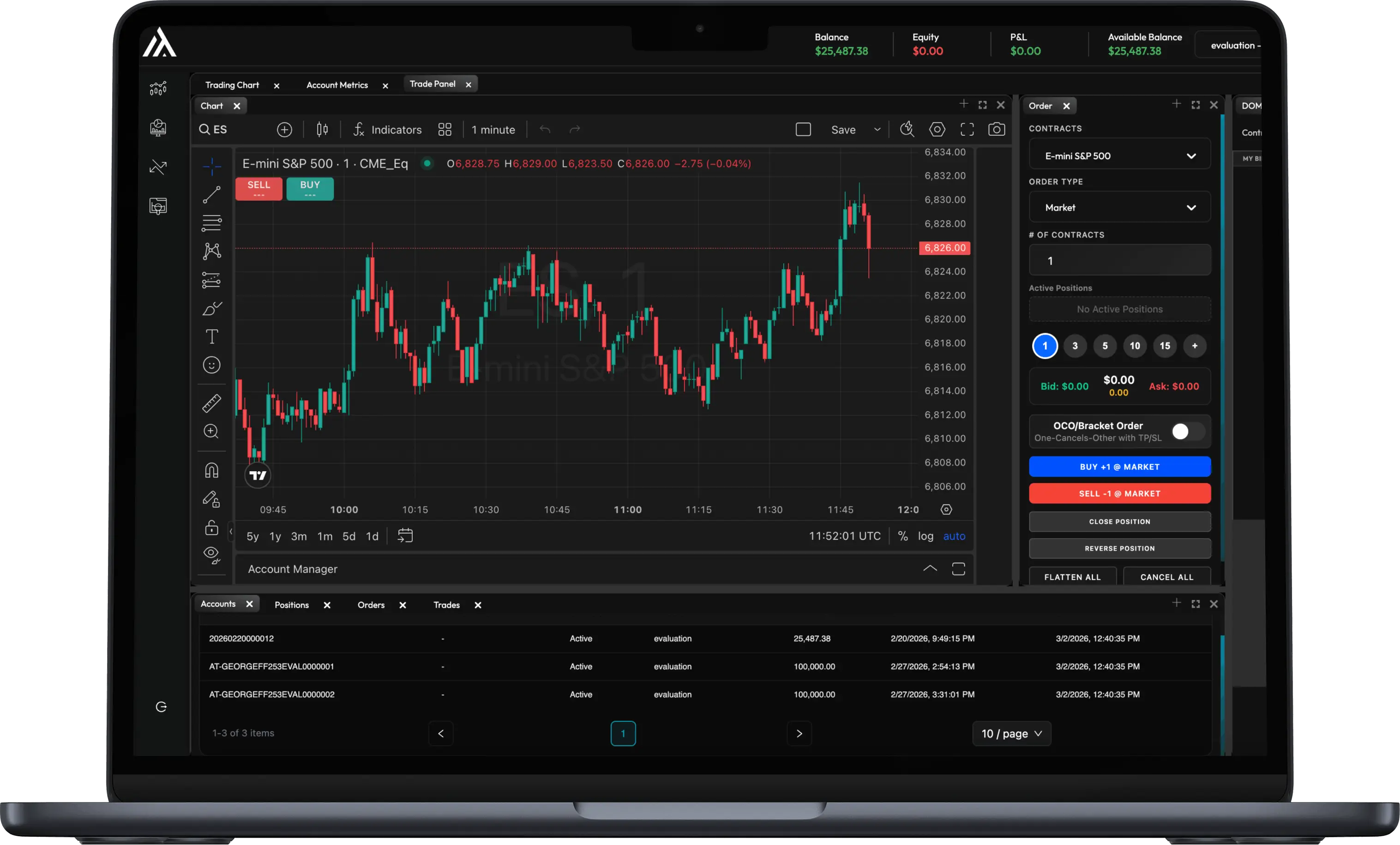Screen dimensions: 1400x845
Task: Undo the last chart action
Action: (546, 130)
